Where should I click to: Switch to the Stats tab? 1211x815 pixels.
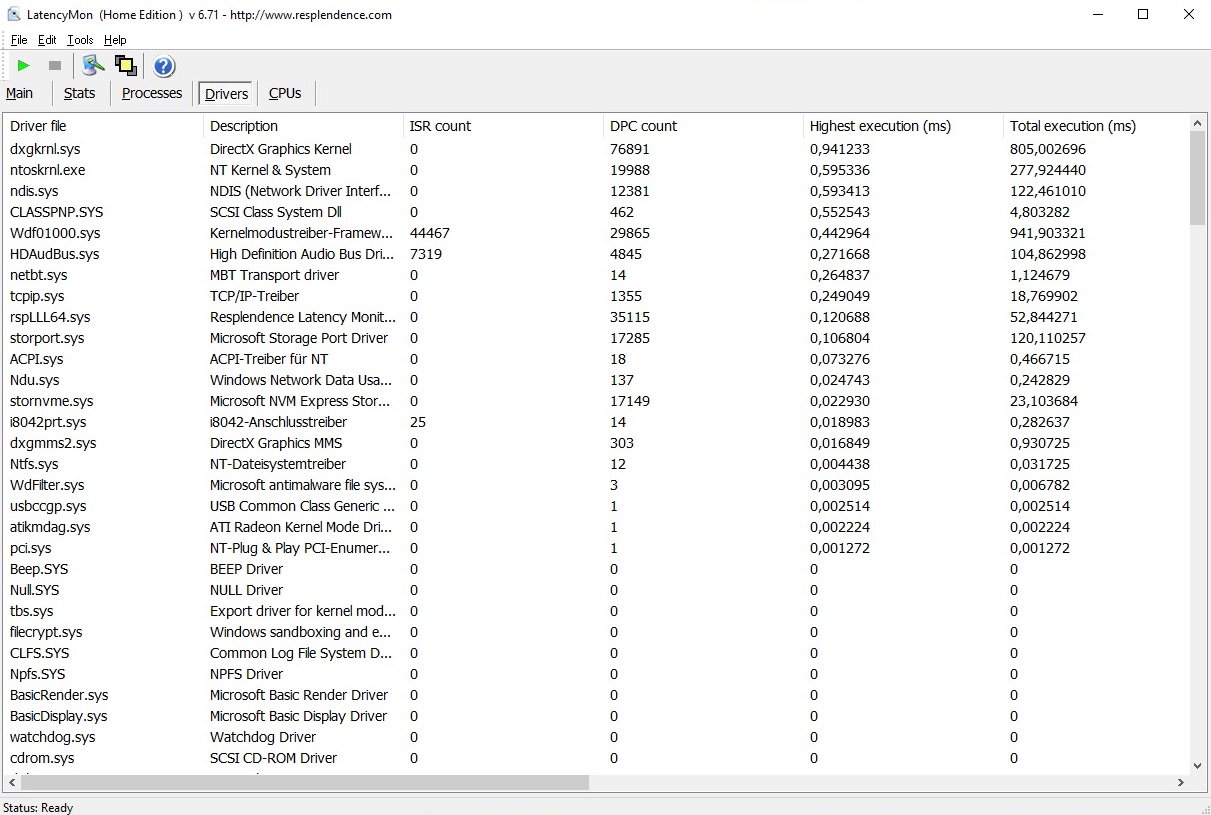tap(80, 93)
